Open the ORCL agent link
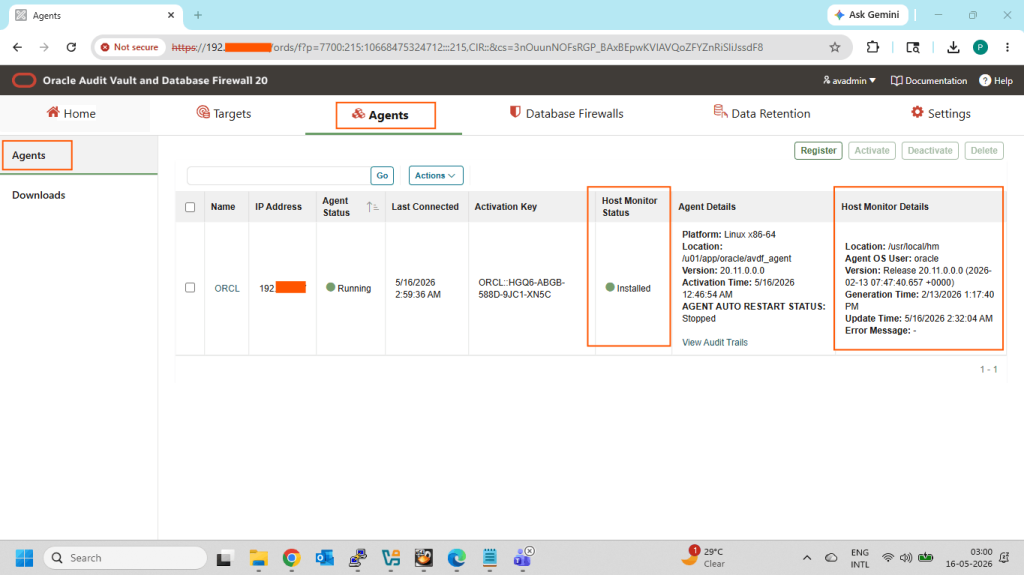The image size is (1024, 575). 227,288
